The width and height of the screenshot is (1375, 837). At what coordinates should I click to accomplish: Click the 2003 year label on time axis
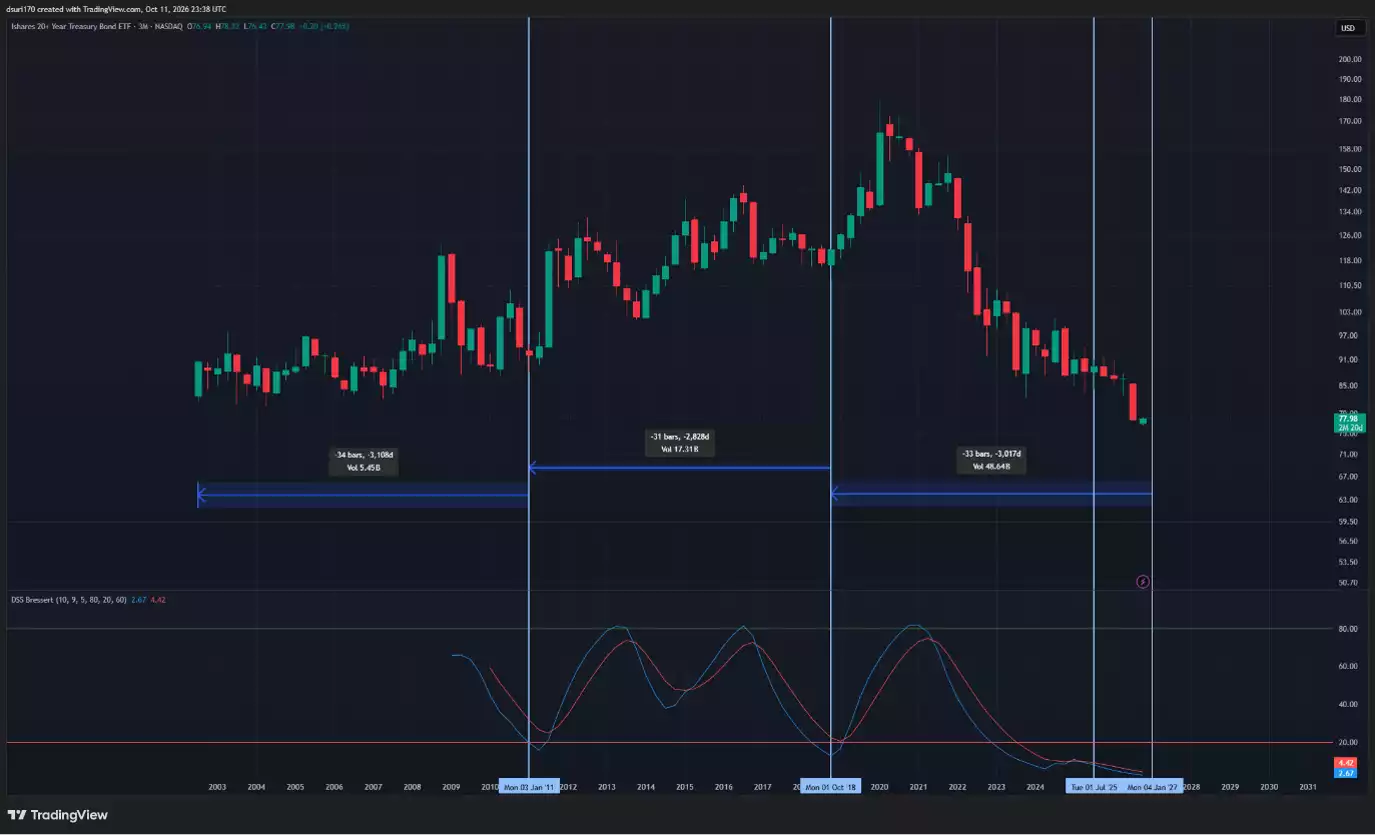[x=217, y=787]
